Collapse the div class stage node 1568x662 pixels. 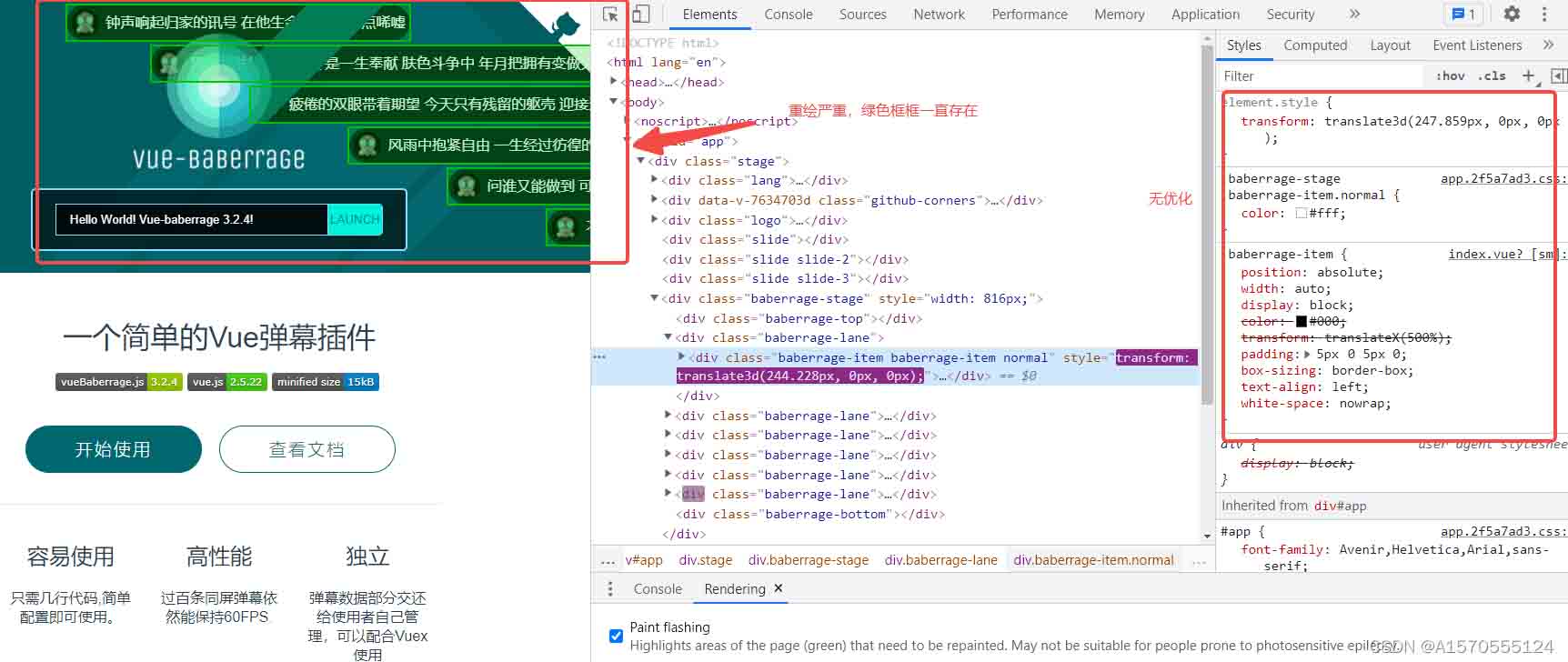(640, 161)
